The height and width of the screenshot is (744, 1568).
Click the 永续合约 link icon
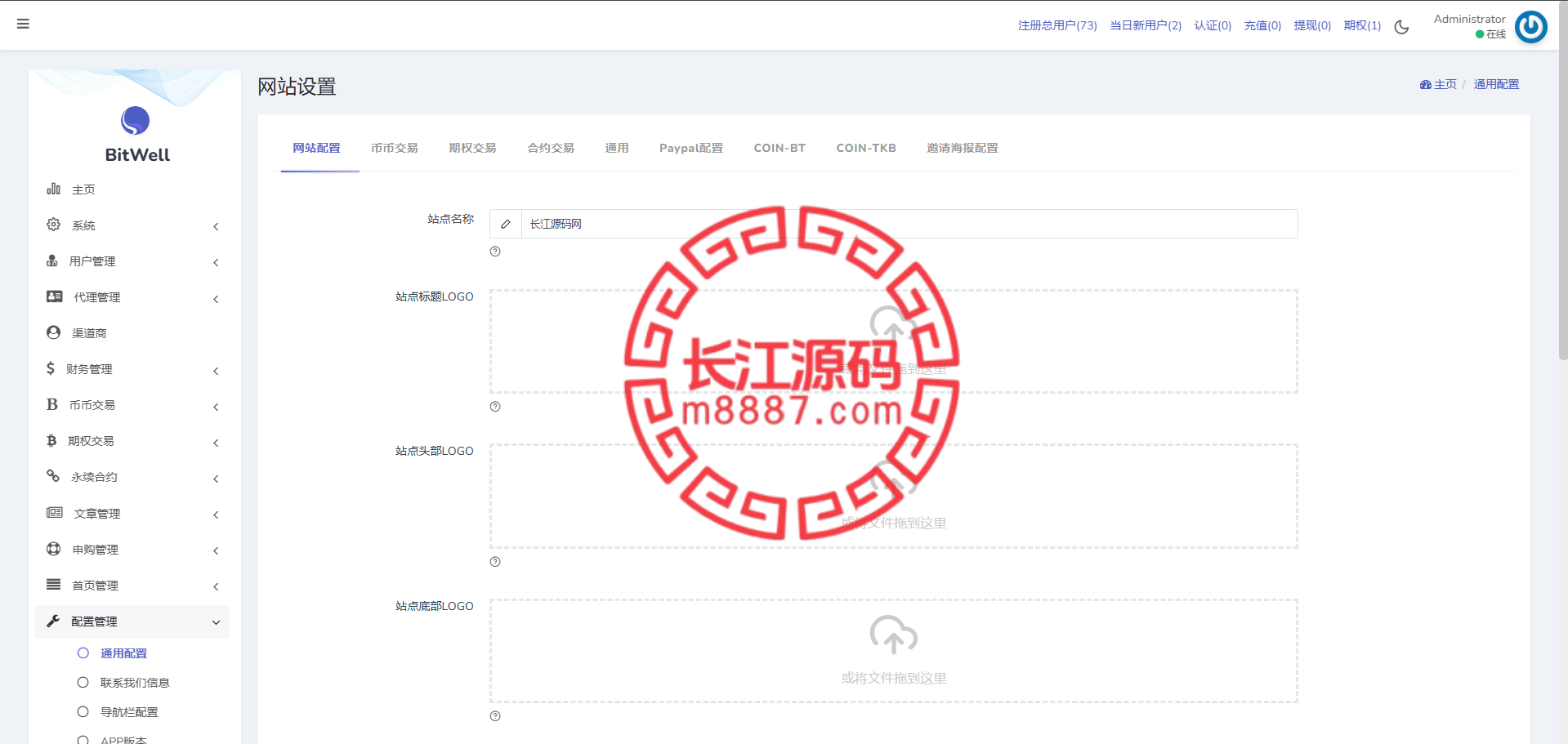[x=53, y=475]
